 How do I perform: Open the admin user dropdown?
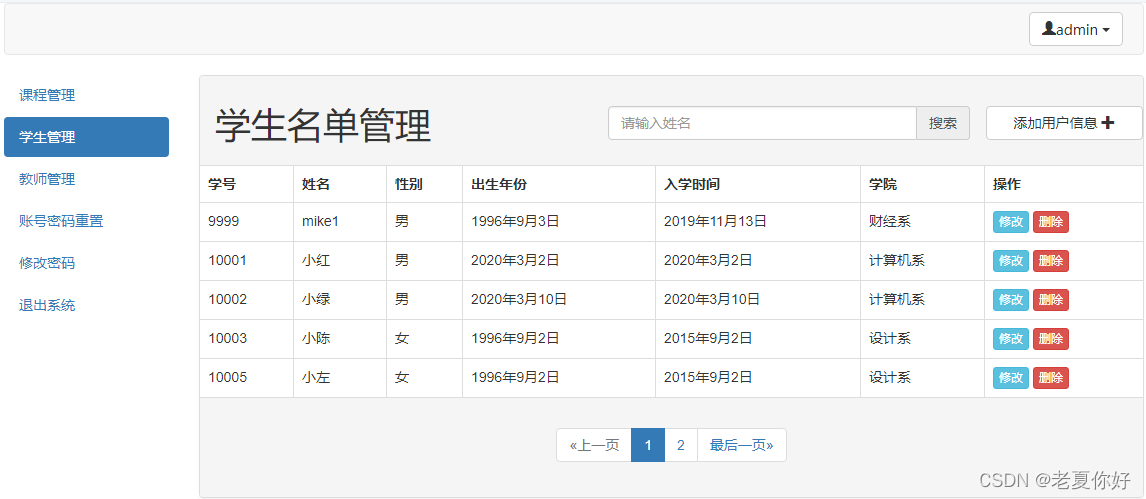coord(1075,29)
